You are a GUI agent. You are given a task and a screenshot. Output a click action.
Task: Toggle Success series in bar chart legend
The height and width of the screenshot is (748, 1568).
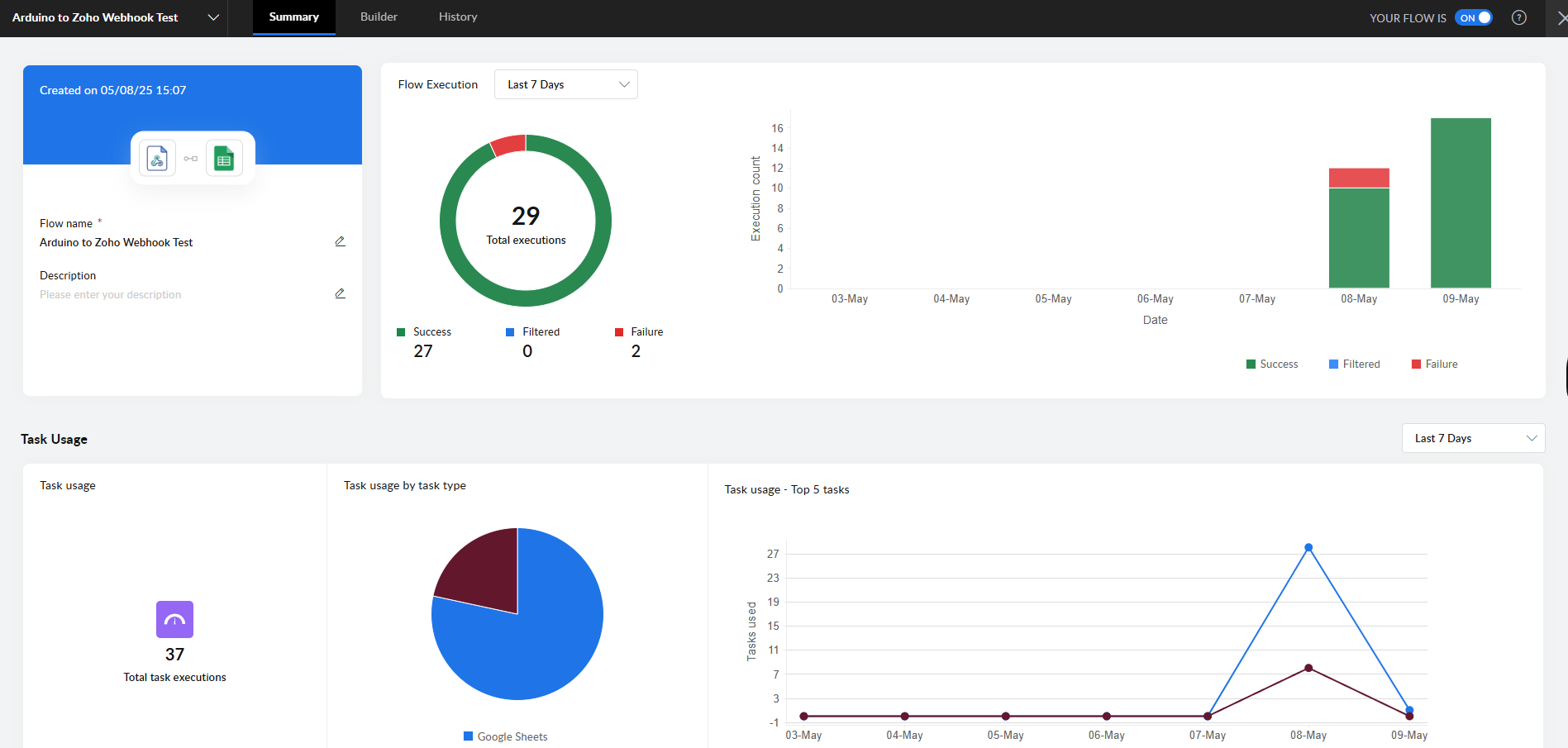tap(1271, 364)
